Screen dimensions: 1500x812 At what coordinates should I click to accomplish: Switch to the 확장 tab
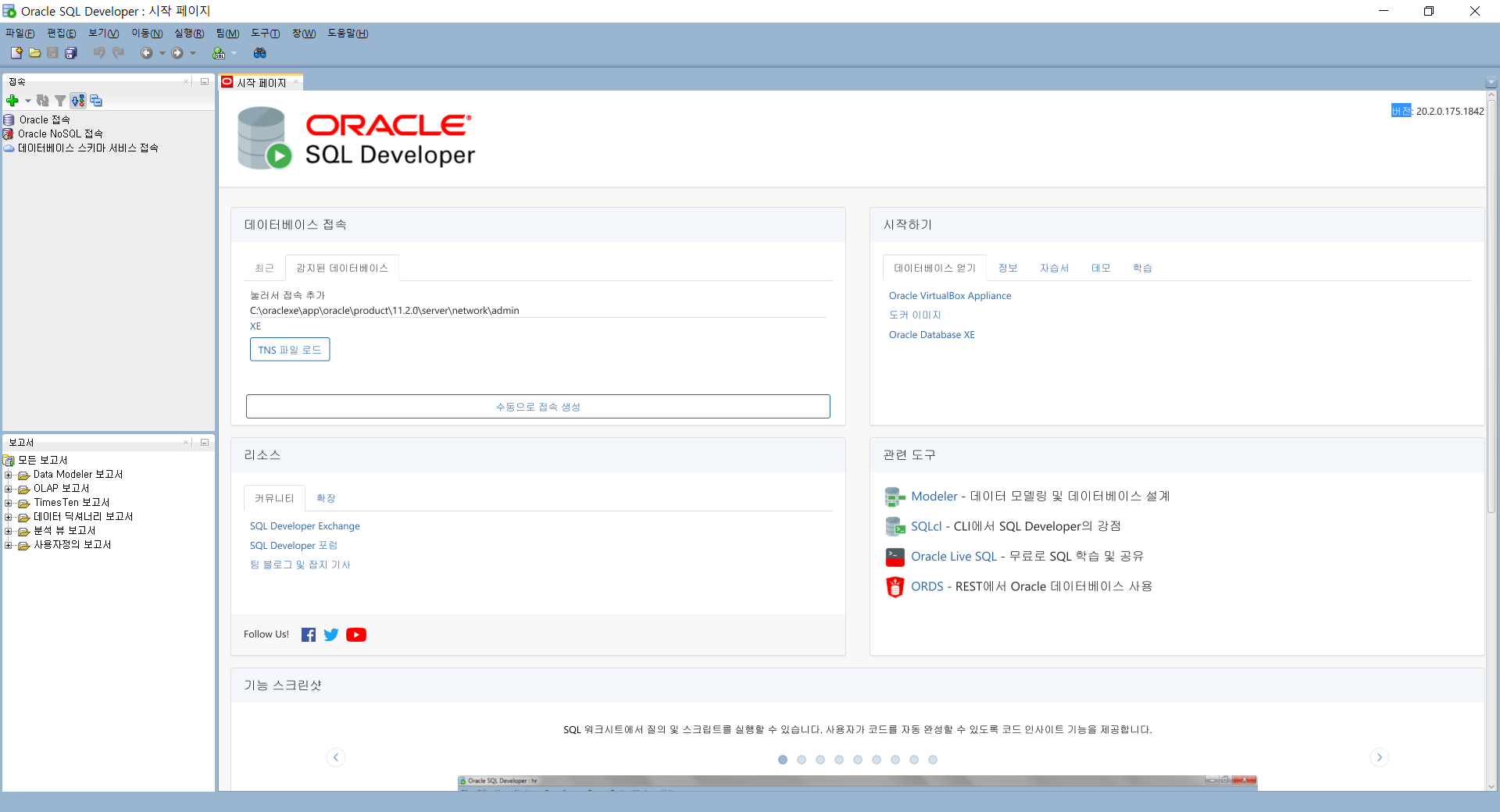[326, 498]
